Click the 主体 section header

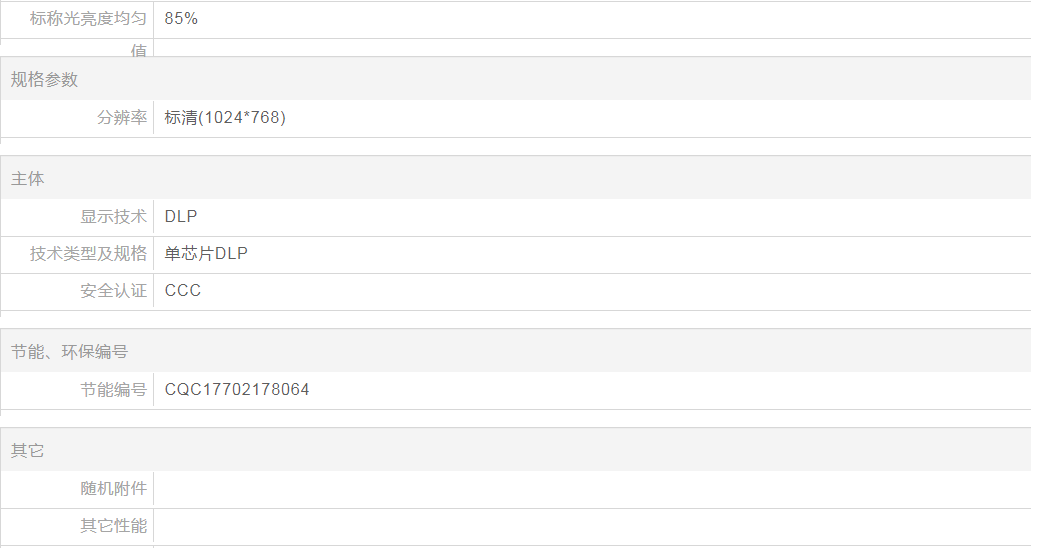click(28, 179)
